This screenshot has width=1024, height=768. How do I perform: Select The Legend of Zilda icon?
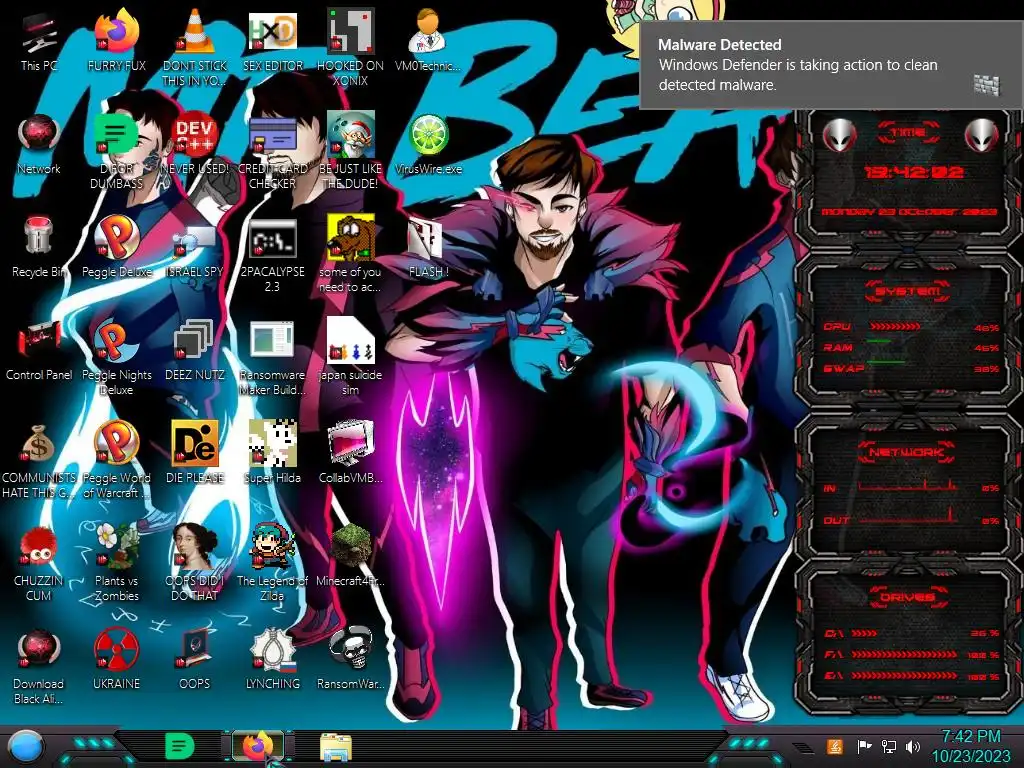coord(272,563)
